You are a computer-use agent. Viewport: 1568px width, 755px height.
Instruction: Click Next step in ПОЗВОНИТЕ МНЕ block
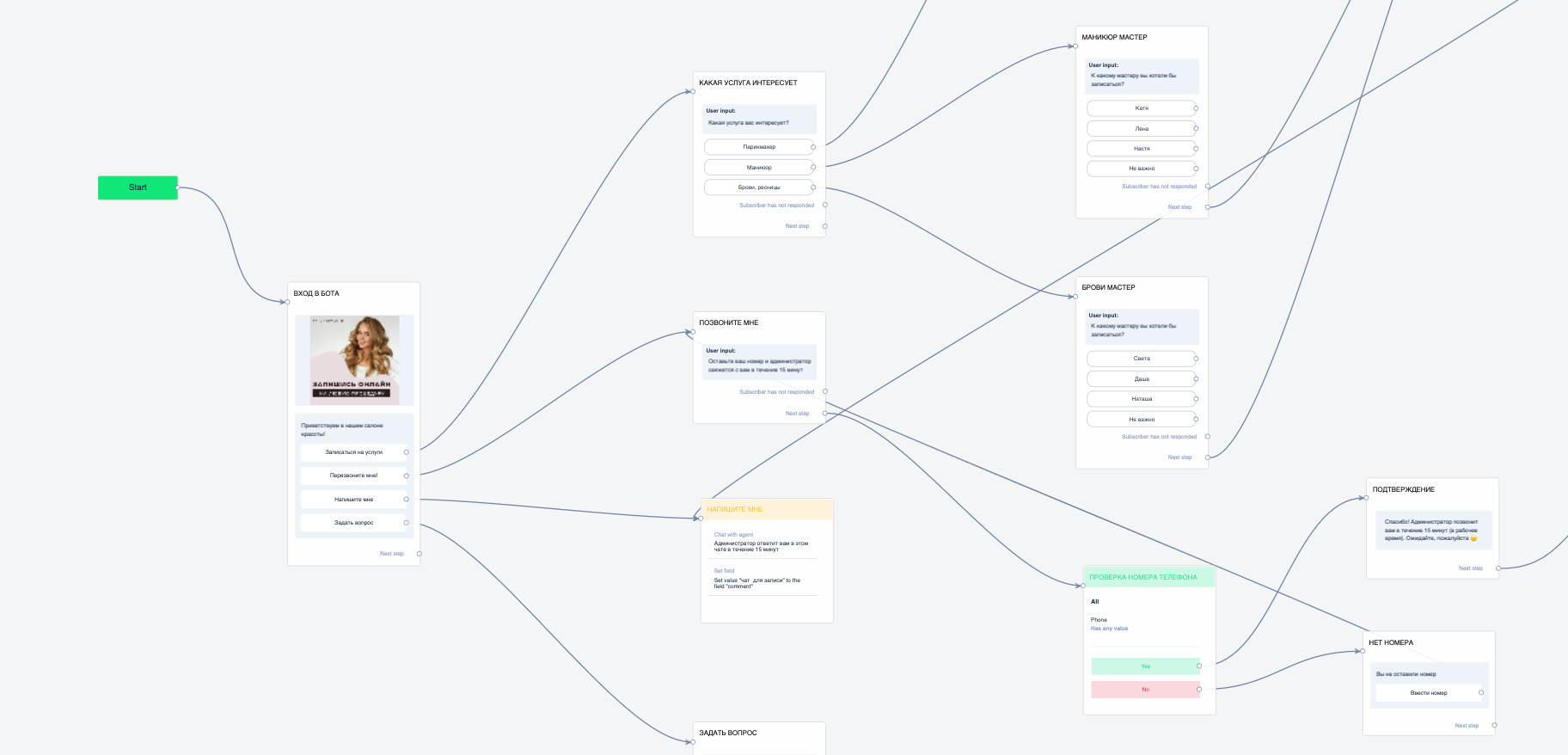point(797,414)
